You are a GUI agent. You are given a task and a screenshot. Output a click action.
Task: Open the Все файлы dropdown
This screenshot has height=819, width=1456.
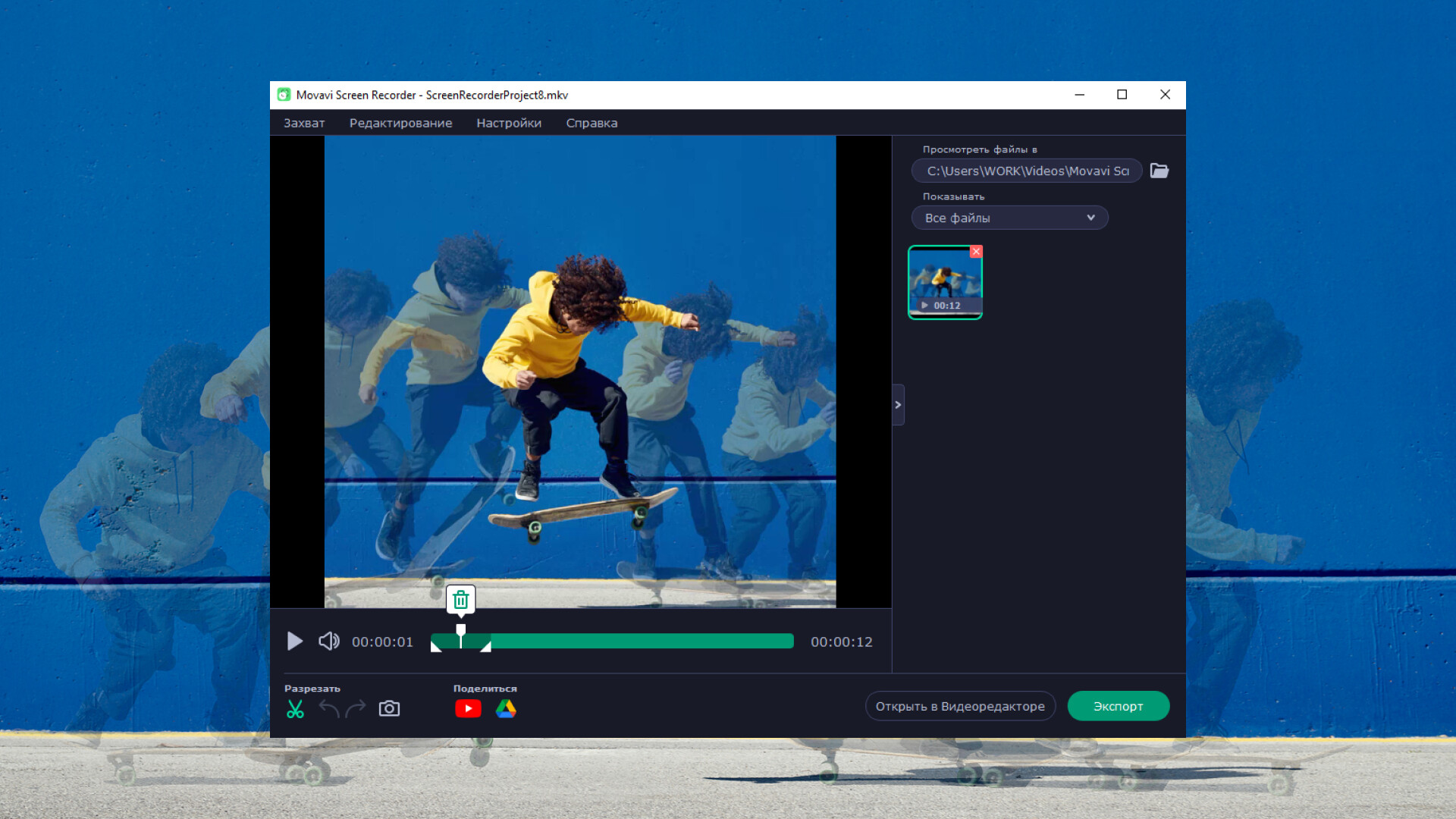coord(1009,218)
